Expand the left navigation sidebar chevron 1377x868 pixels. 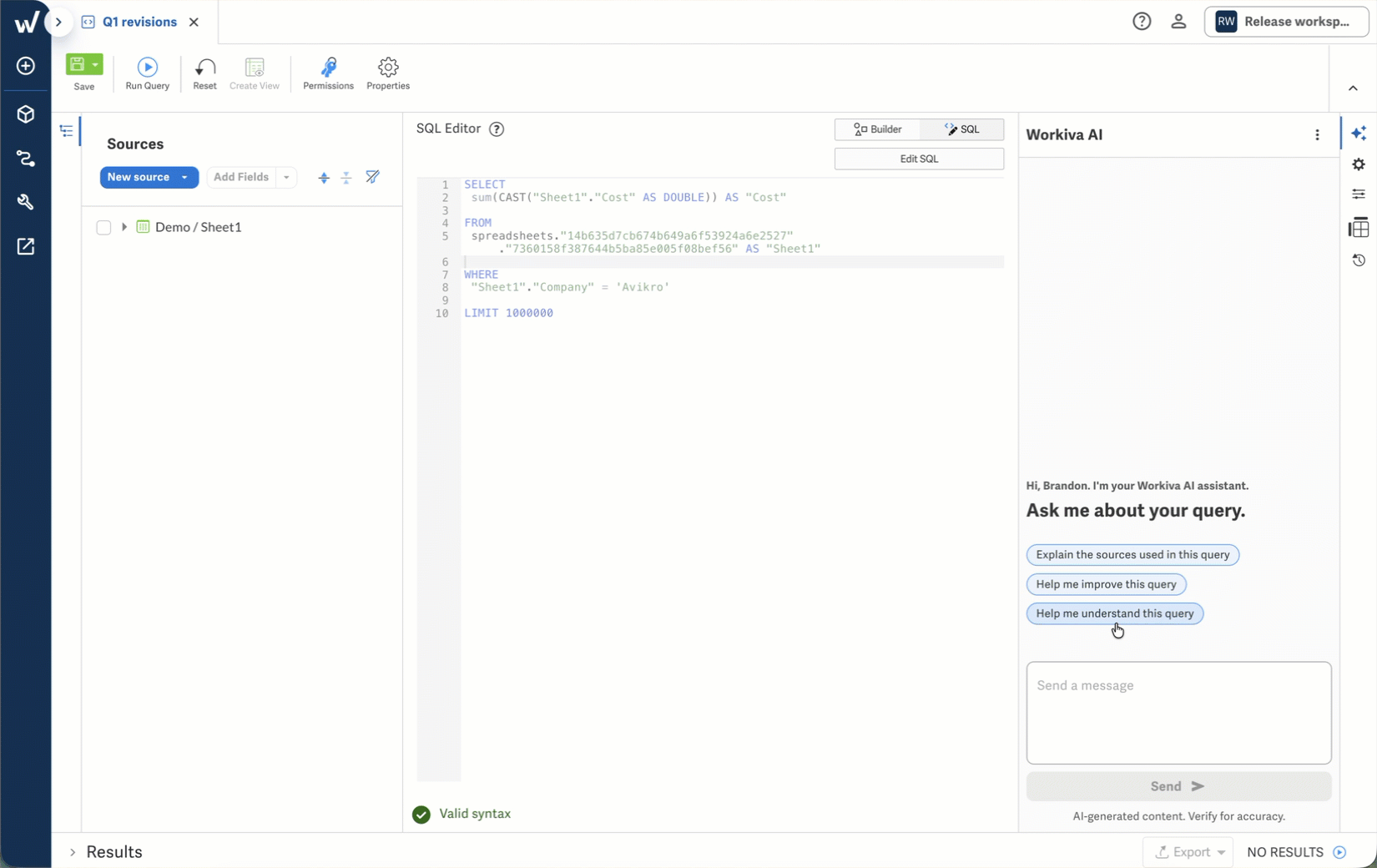tap(58, 23)
